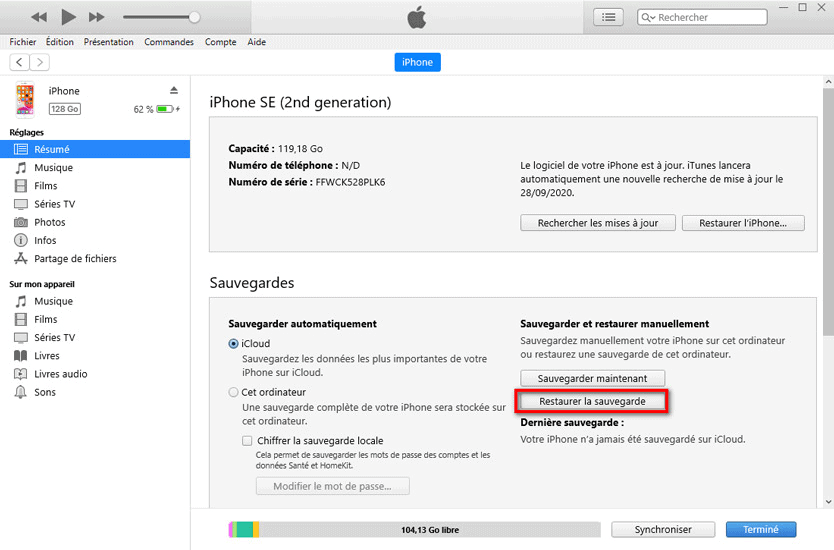Click the Play button in the toolbar
Viewport: 834px width, 550px height.
click(x=68, y=17)
